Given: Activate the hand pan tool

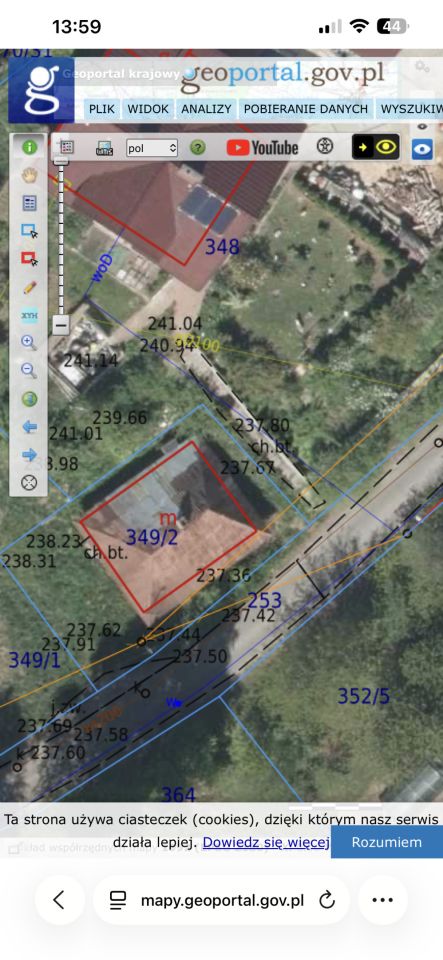Looking at the screenshot, I should pyautogui.click(x=29, y=176).
